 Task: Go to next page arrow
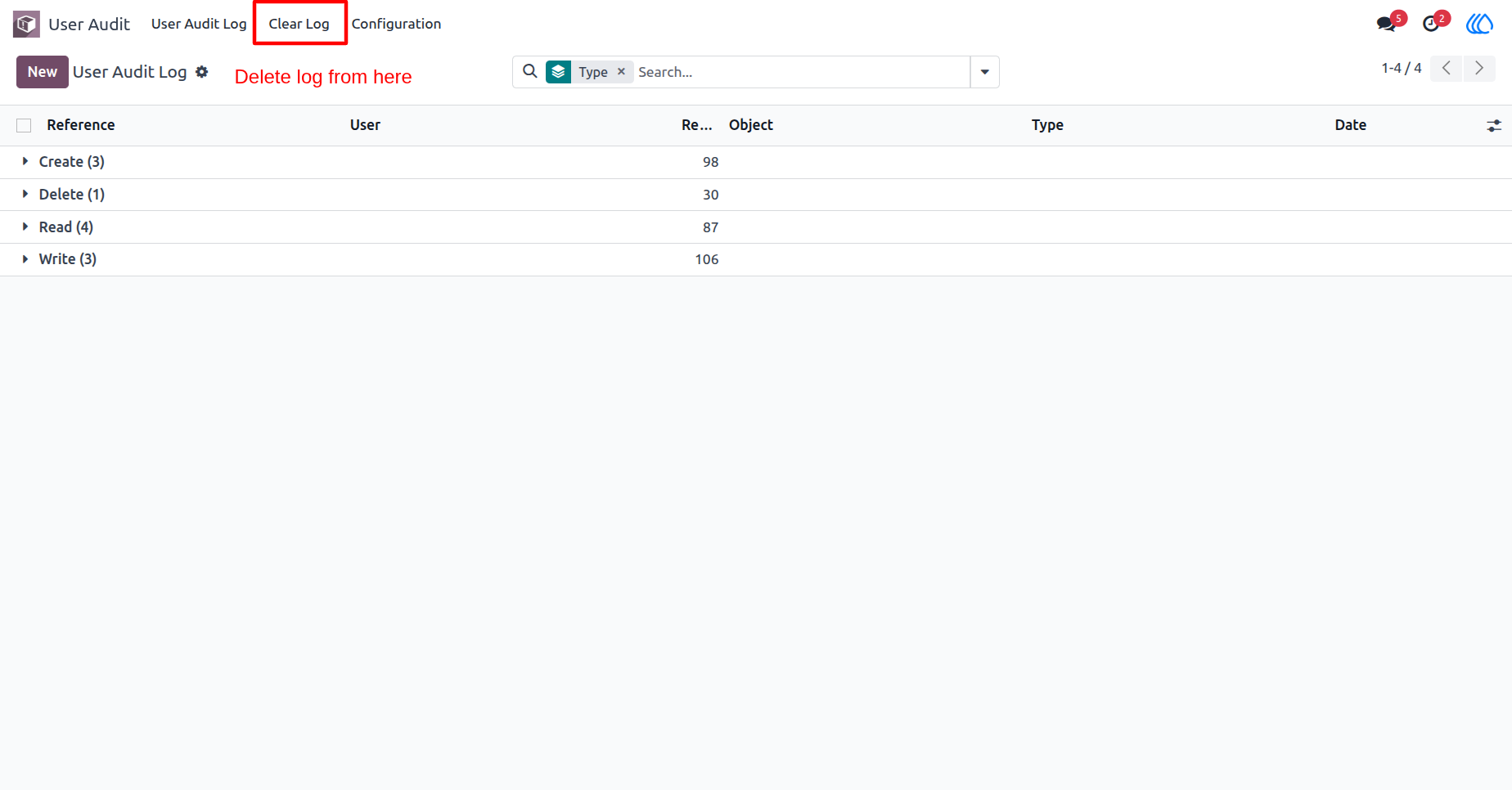click(1479, 69)
